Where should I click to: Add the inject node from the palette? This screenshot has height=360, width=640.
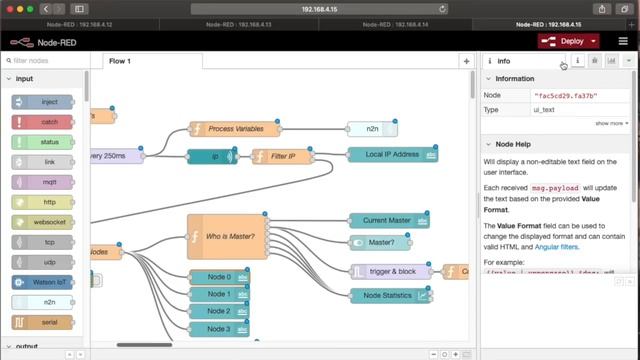click(42, 102)
